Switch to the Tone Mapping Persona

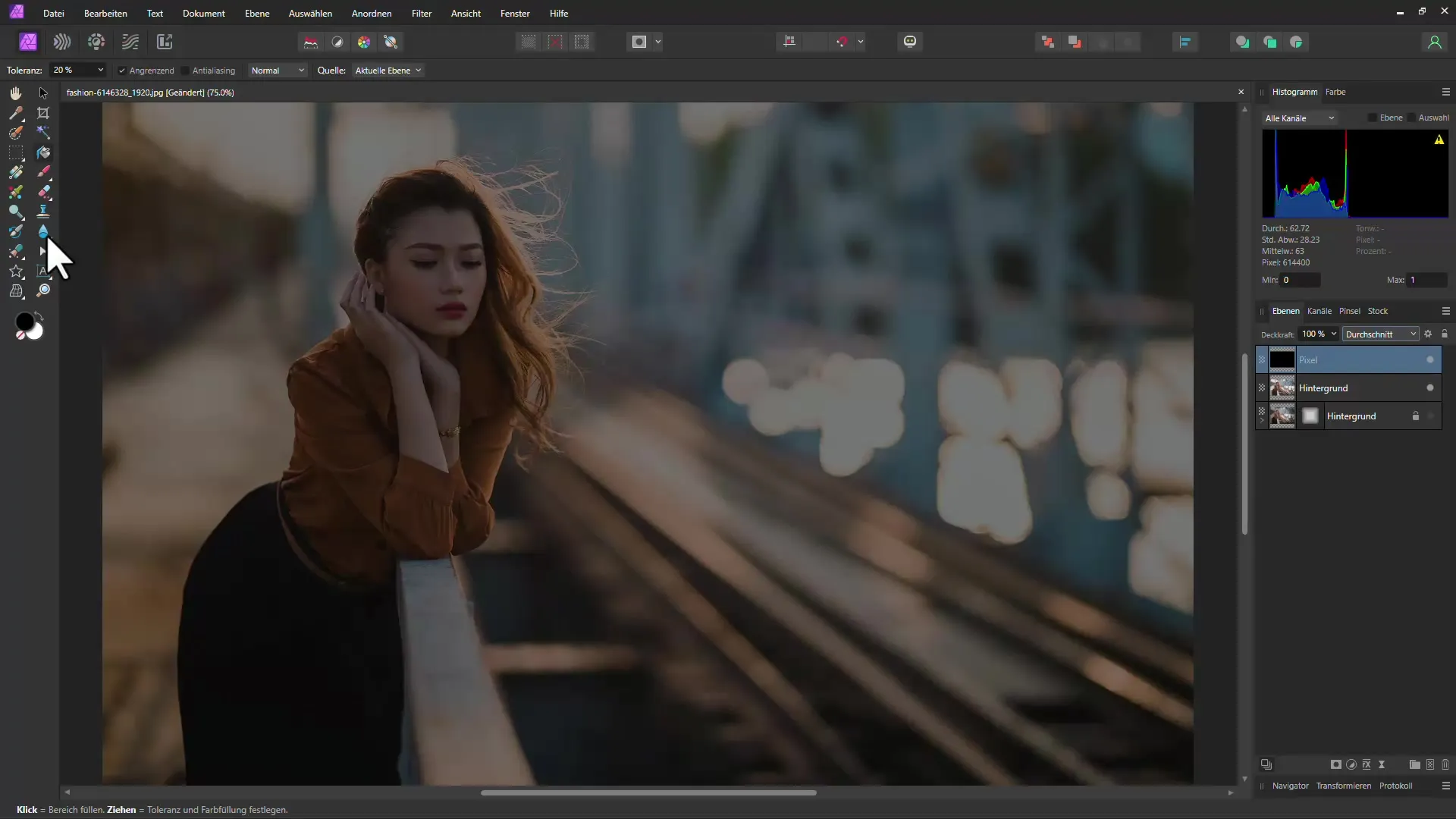pyautogui.click(x=130, y=42)
